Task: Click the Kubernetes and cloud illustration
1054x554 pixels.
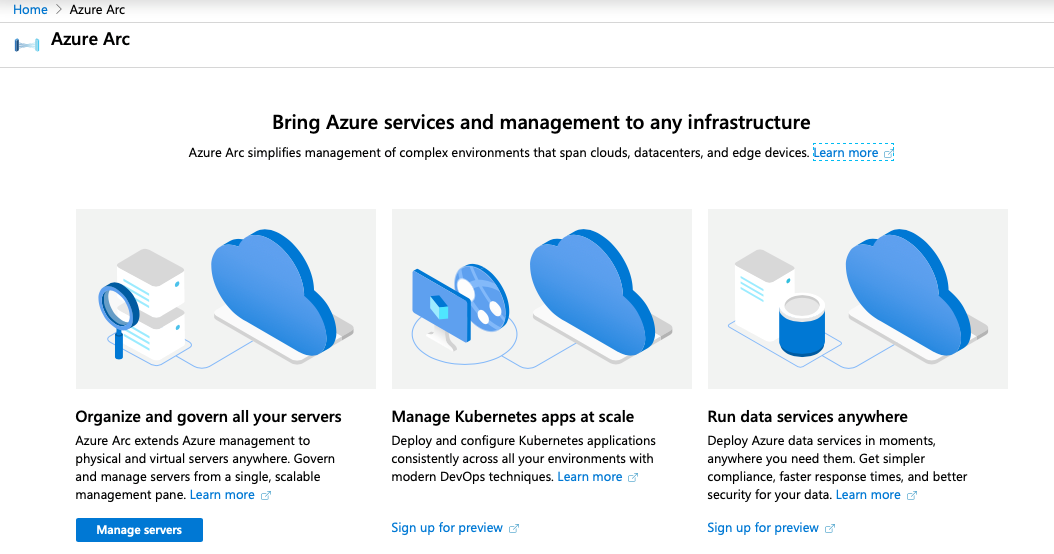Action: point(542,299)
